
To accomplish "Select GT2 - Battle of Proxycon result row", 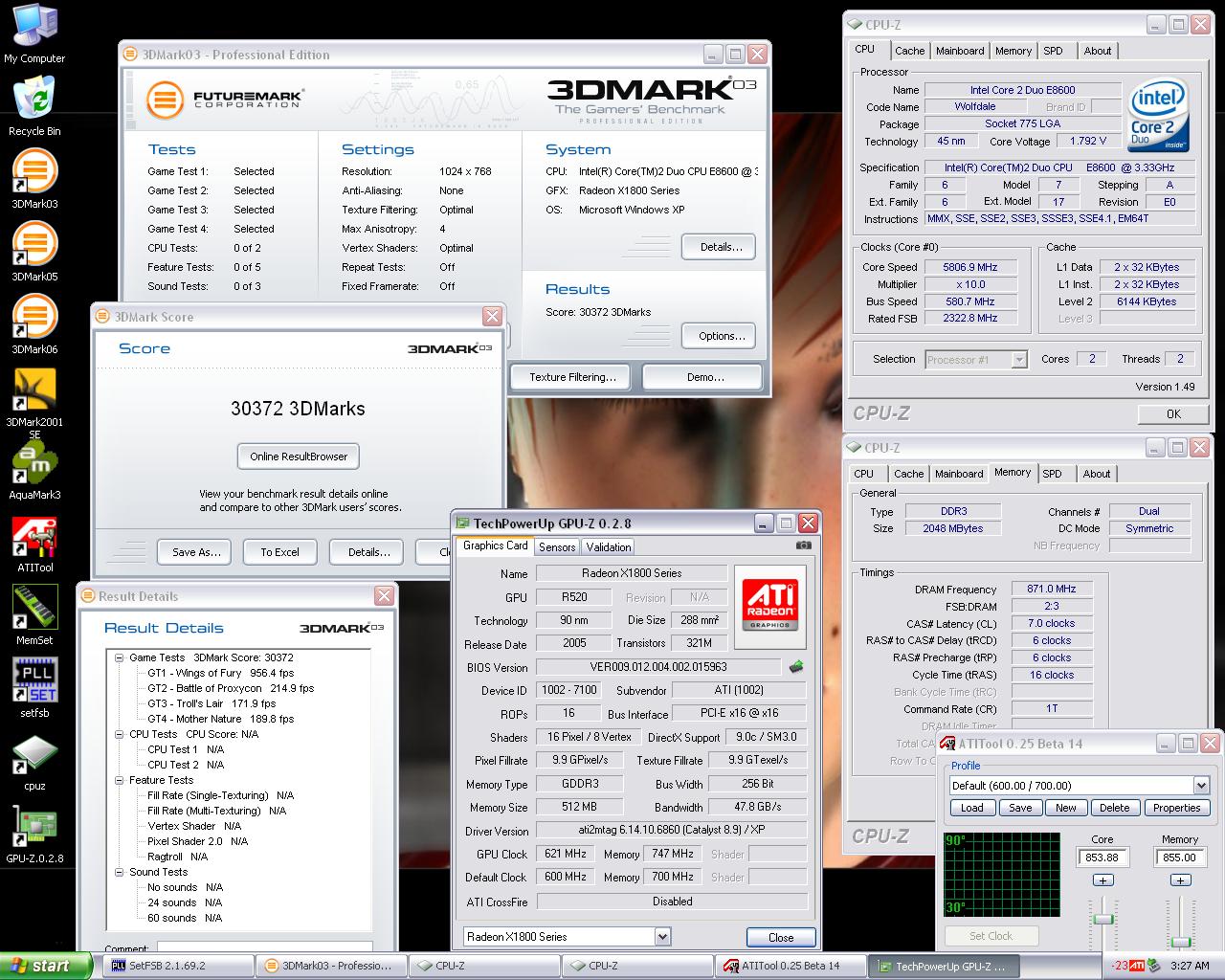I will tap(230, 688).
